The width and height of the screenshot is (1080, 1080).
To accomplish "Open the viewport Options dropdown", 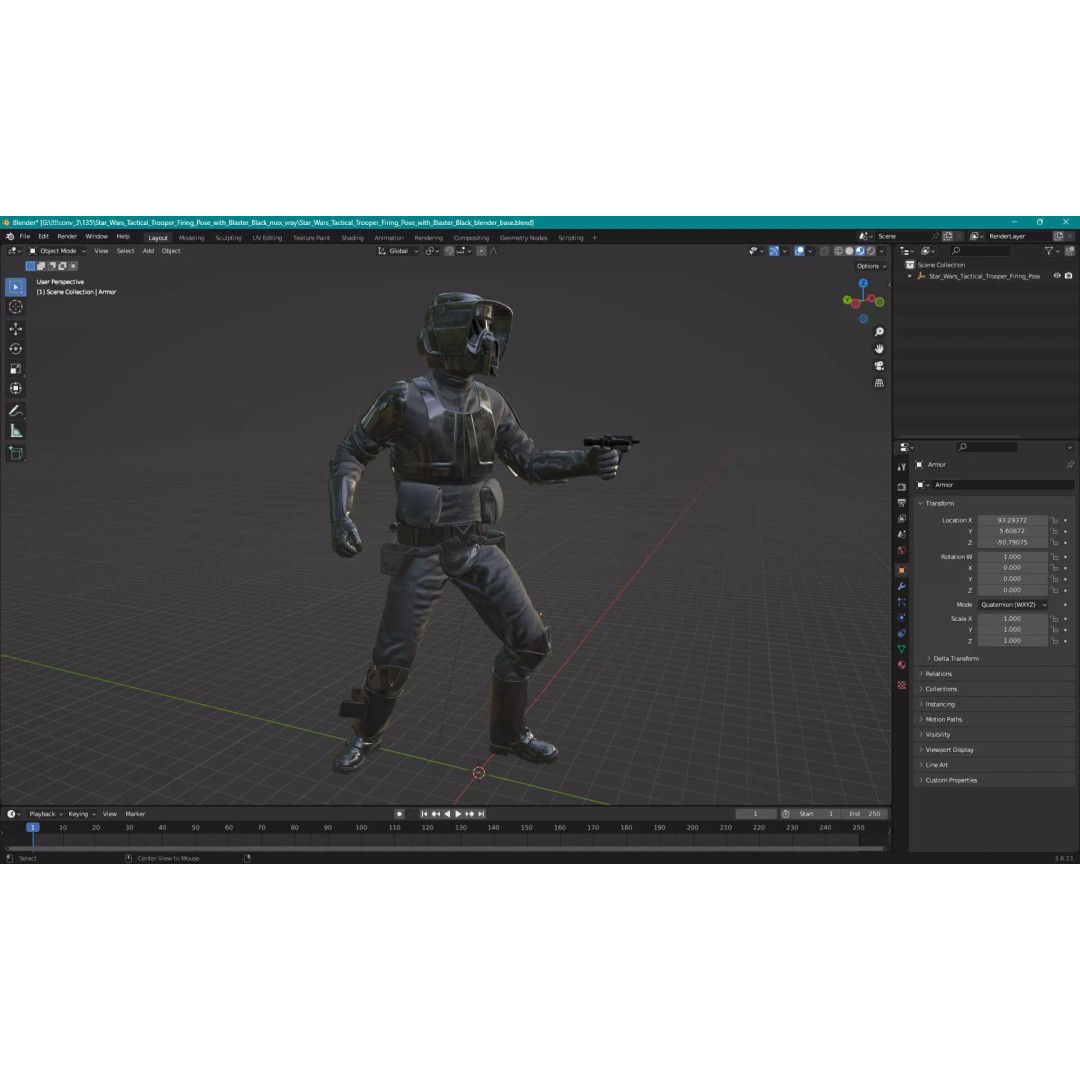I will coord(871,267).
